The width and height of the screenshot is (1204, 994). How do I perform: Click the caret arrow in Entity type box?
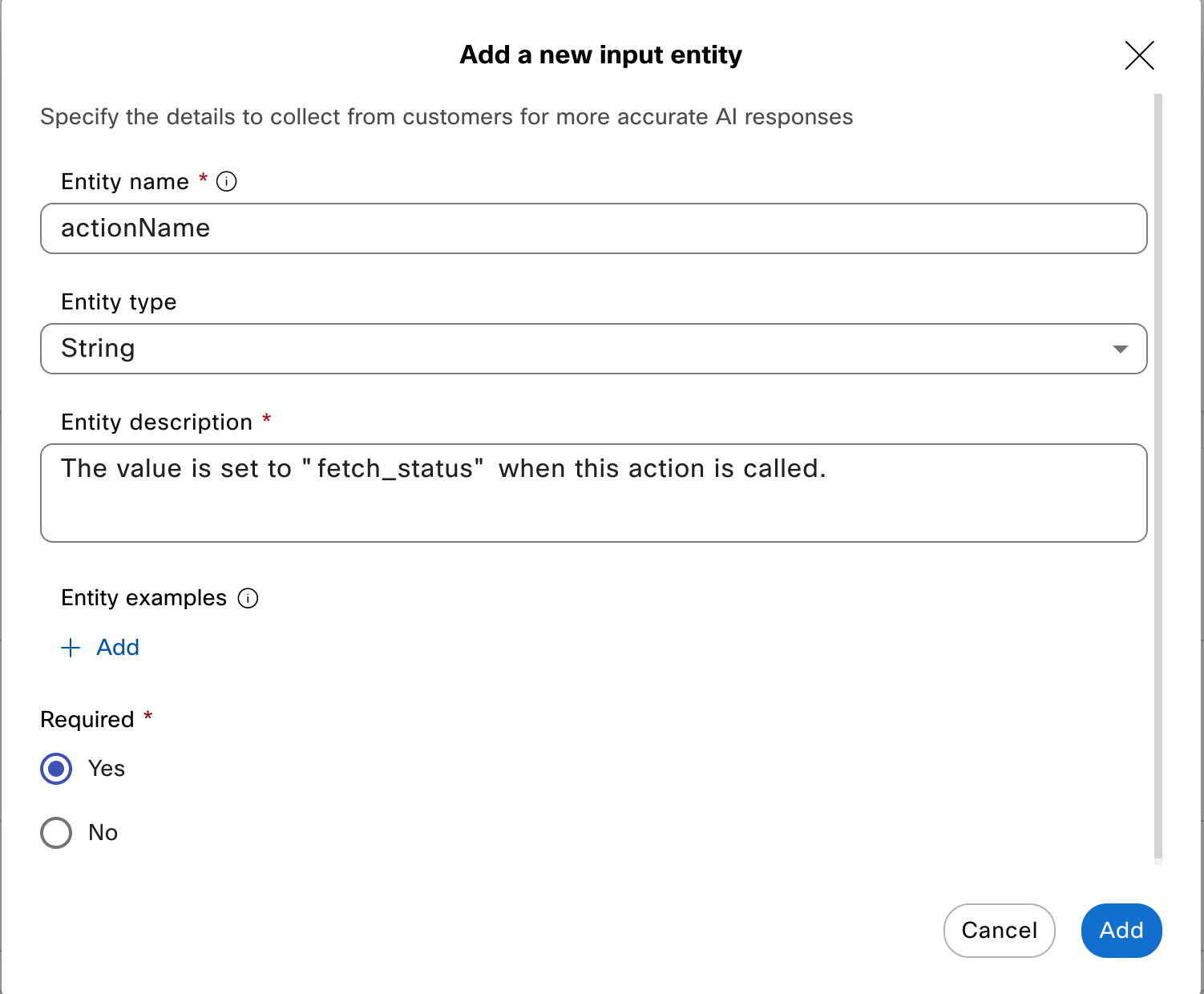coord(1120,349)
